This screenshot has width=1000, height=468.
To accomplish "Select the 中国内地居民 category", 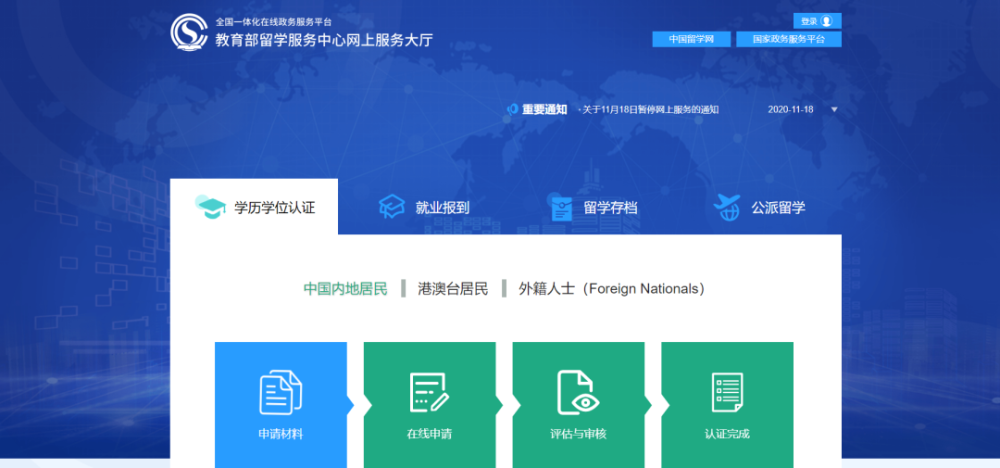I will pyautogui.click(x=345, y=289).
